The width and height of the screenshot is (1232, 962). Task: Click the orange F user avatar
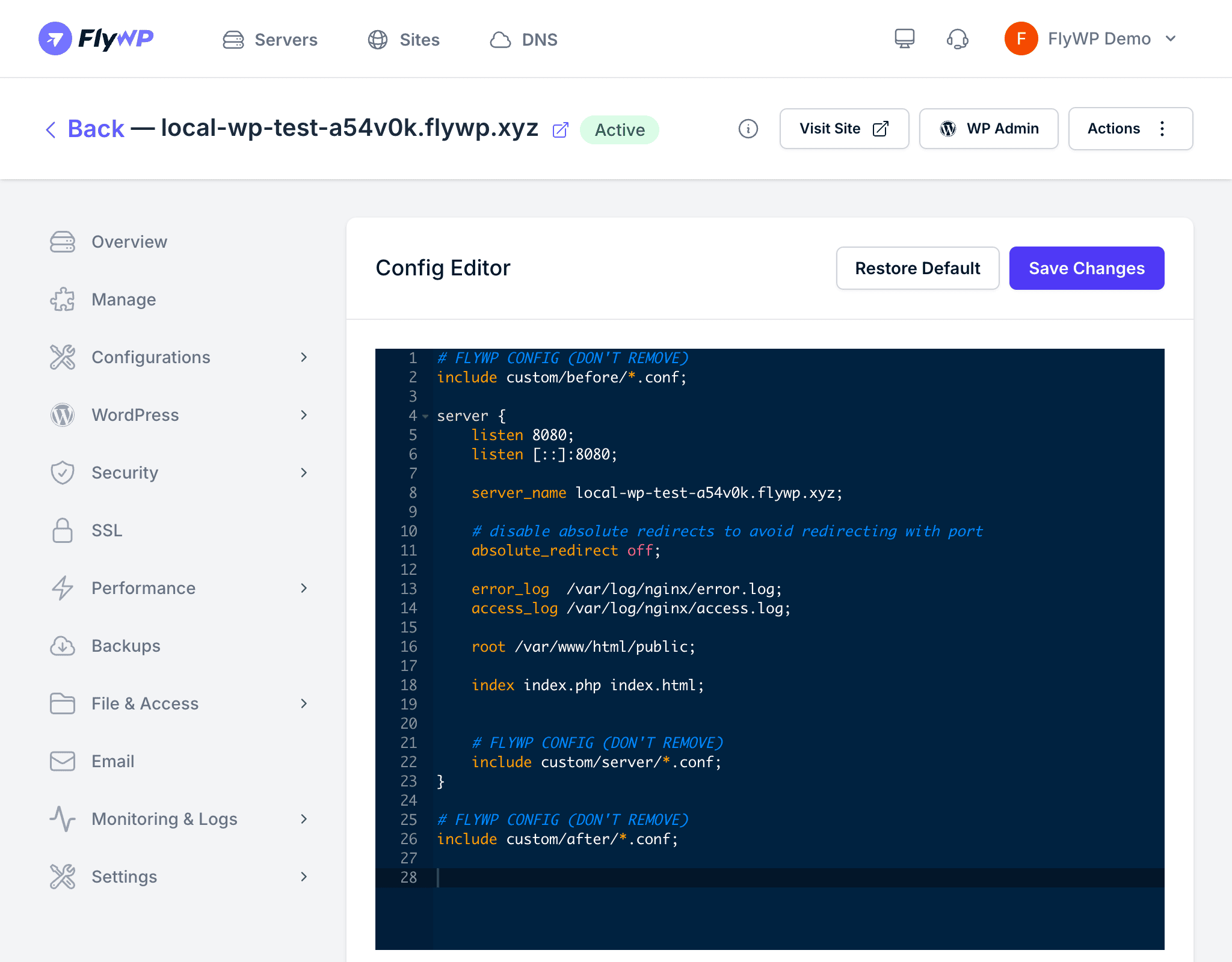pyautogui.click(x=1021, y=38)
